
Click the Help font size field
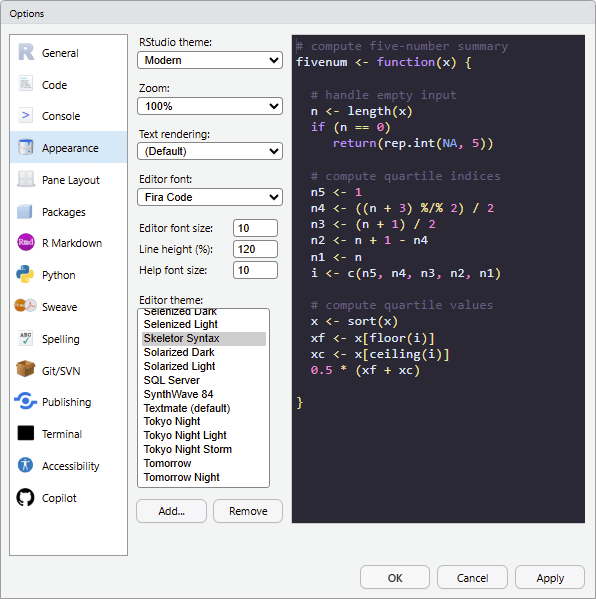[255, 270]
